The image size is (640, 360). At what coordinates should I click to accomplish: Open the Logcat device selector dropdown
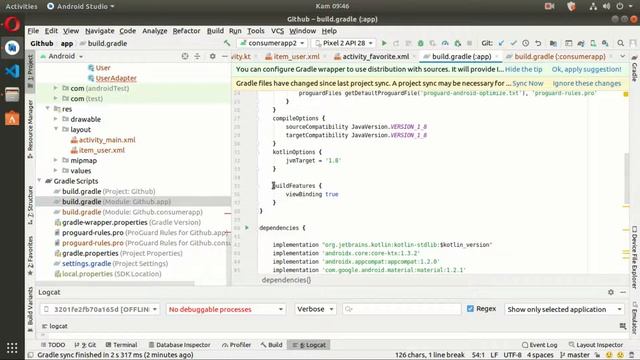(x=100, y=309)
